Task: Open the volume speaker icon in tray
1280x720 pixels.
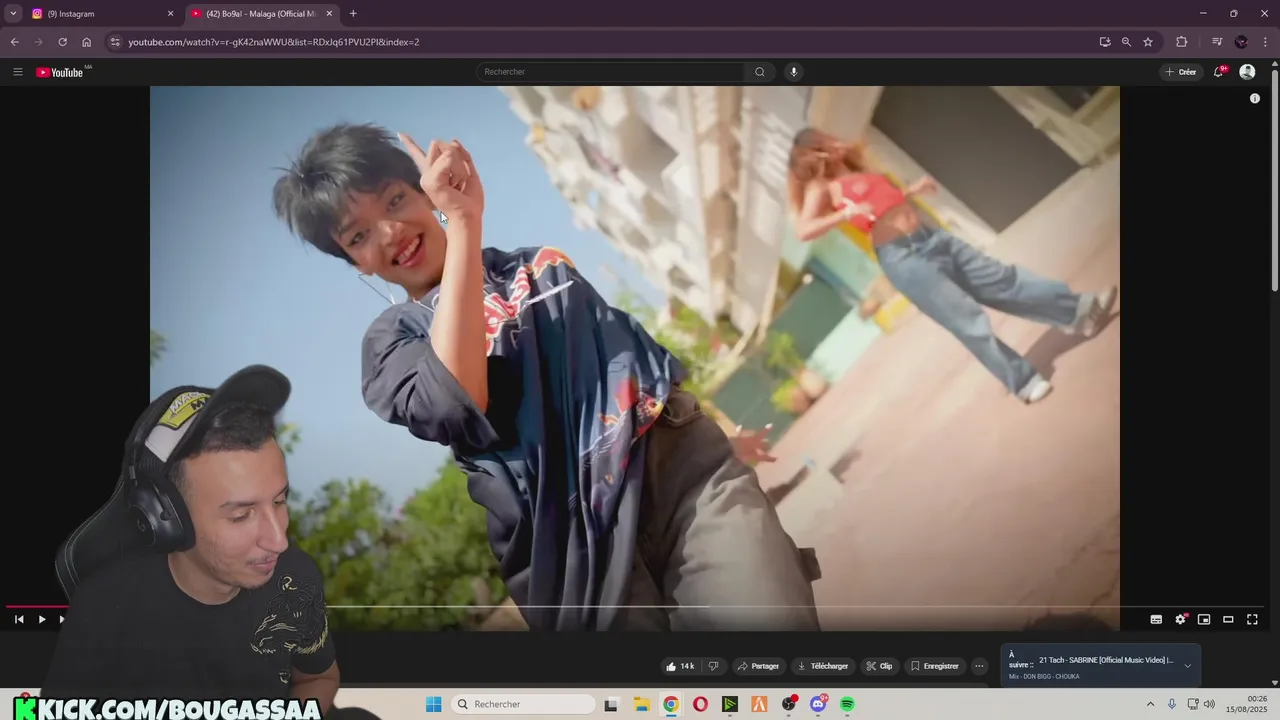Action: [x=1209, y=704]
